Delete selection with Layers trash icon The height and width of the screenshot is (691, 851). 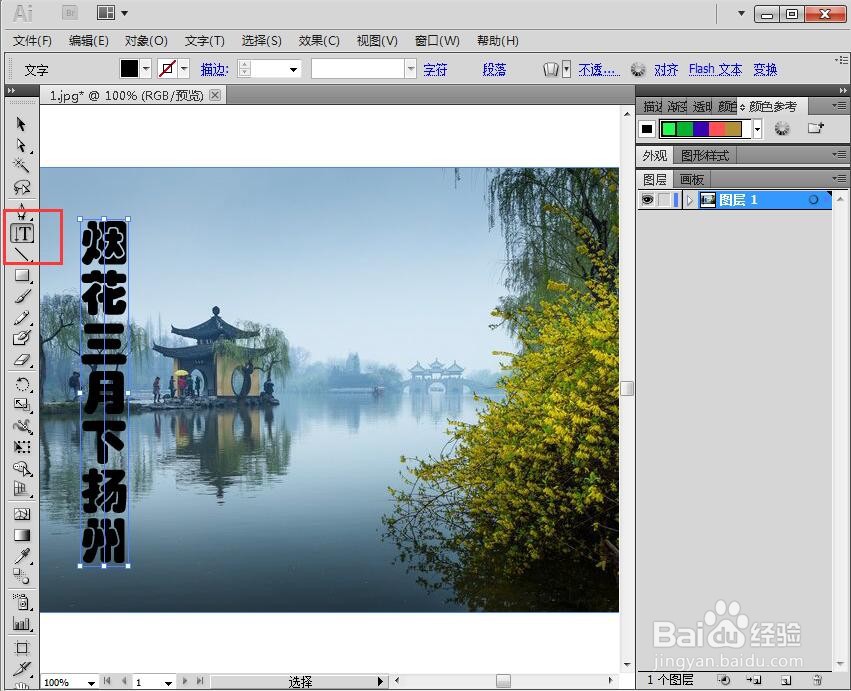click(x=817, y=680)
